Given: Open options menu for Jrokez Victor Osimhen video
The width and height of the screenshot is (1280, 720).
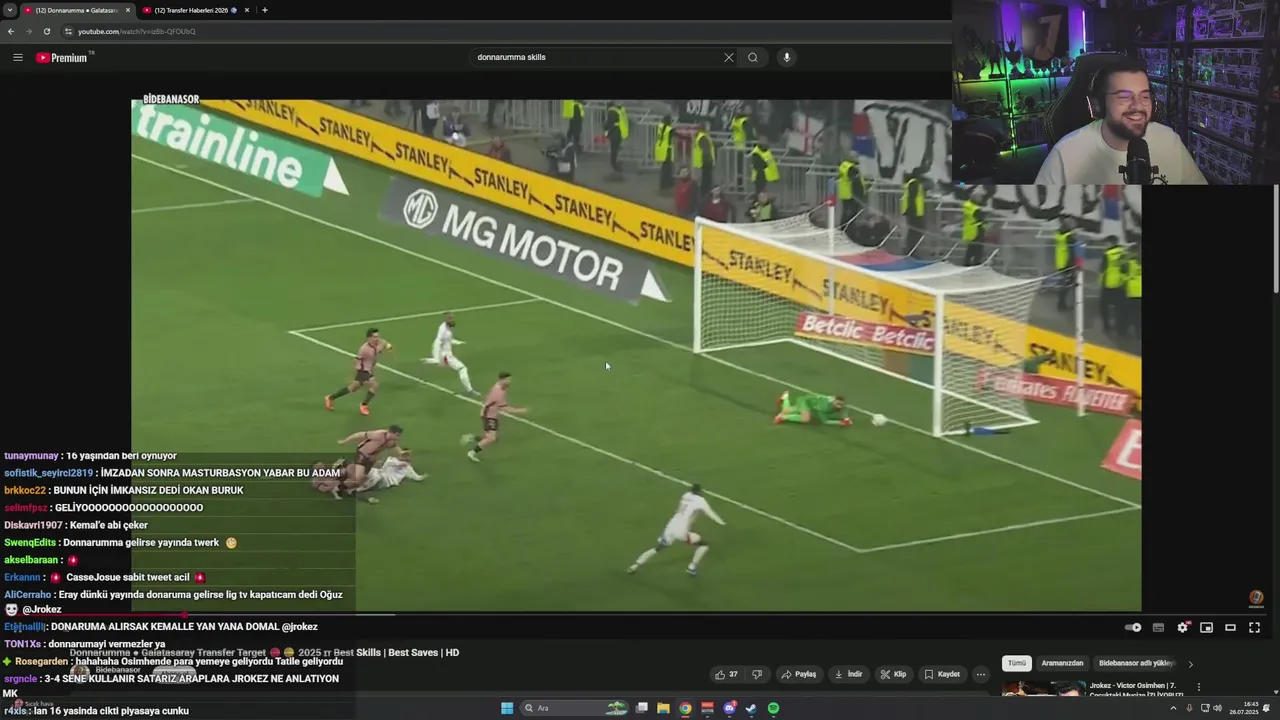Looking at the screenshot, I should click(1199, 687).
